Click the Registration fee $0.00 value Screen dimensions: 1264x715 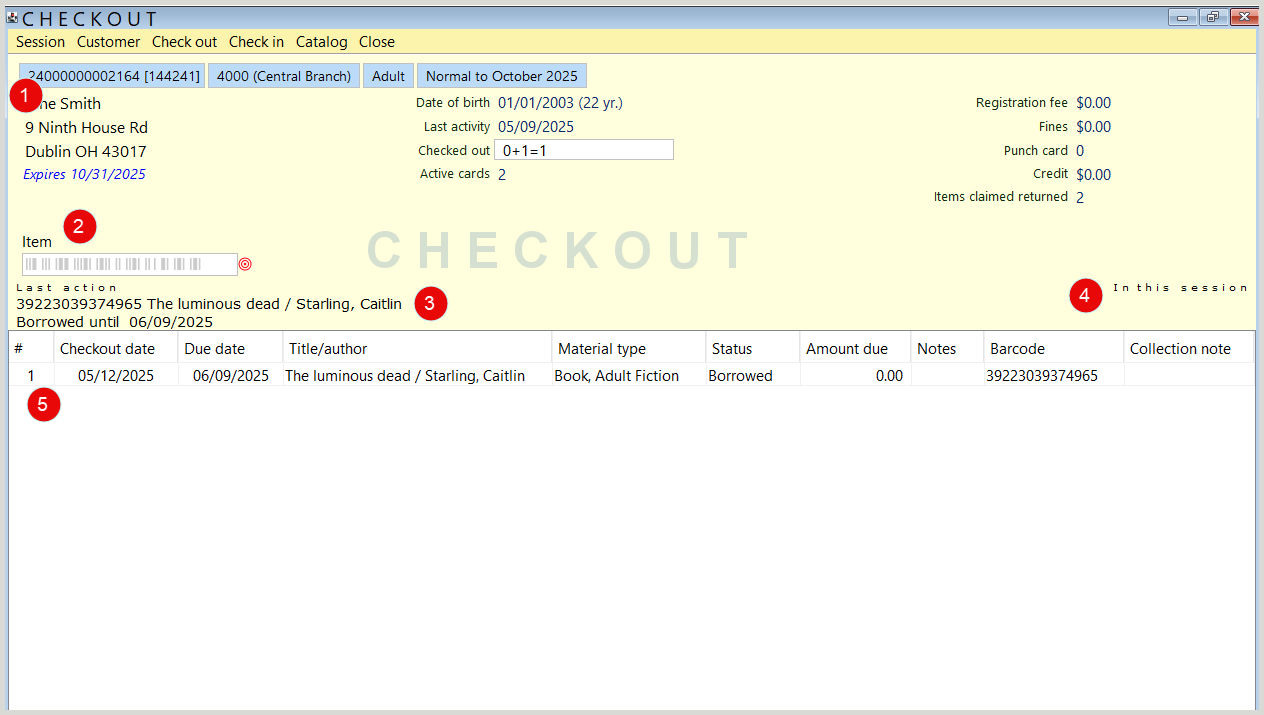(1093, 103)
